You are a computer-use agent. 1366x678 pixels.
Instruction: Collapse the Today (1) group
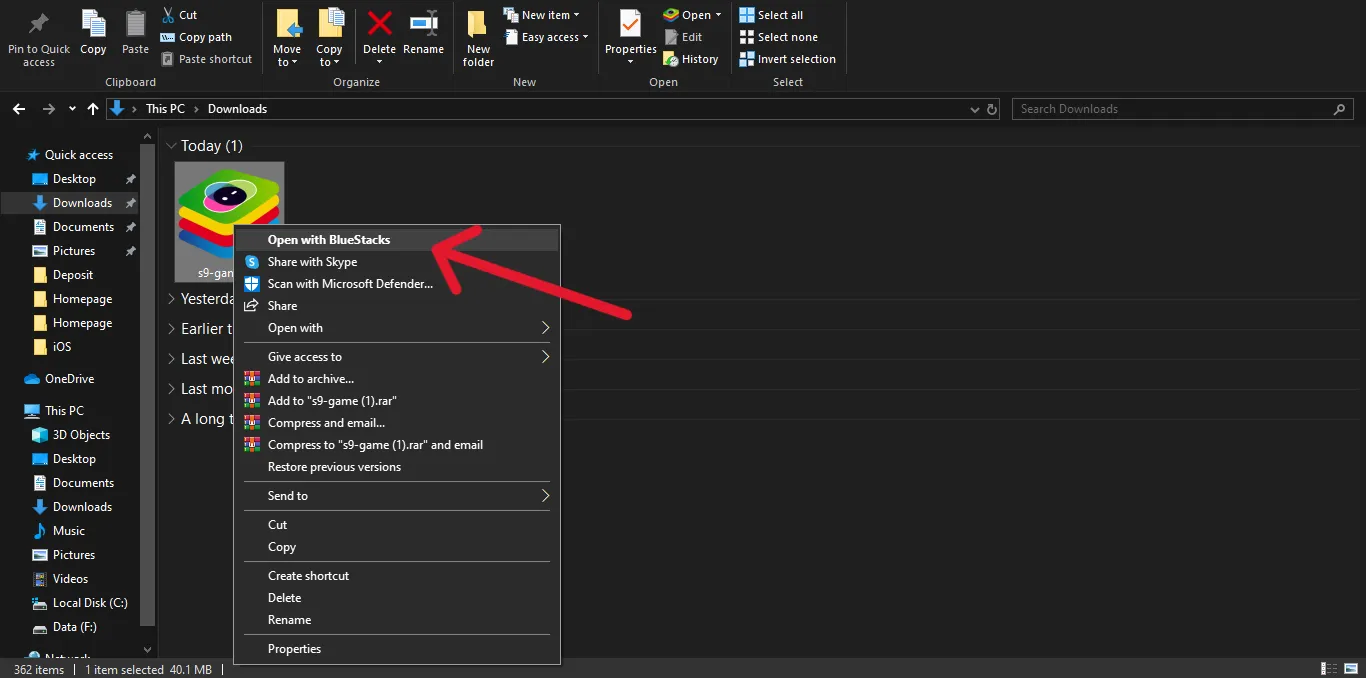point(171,145)
